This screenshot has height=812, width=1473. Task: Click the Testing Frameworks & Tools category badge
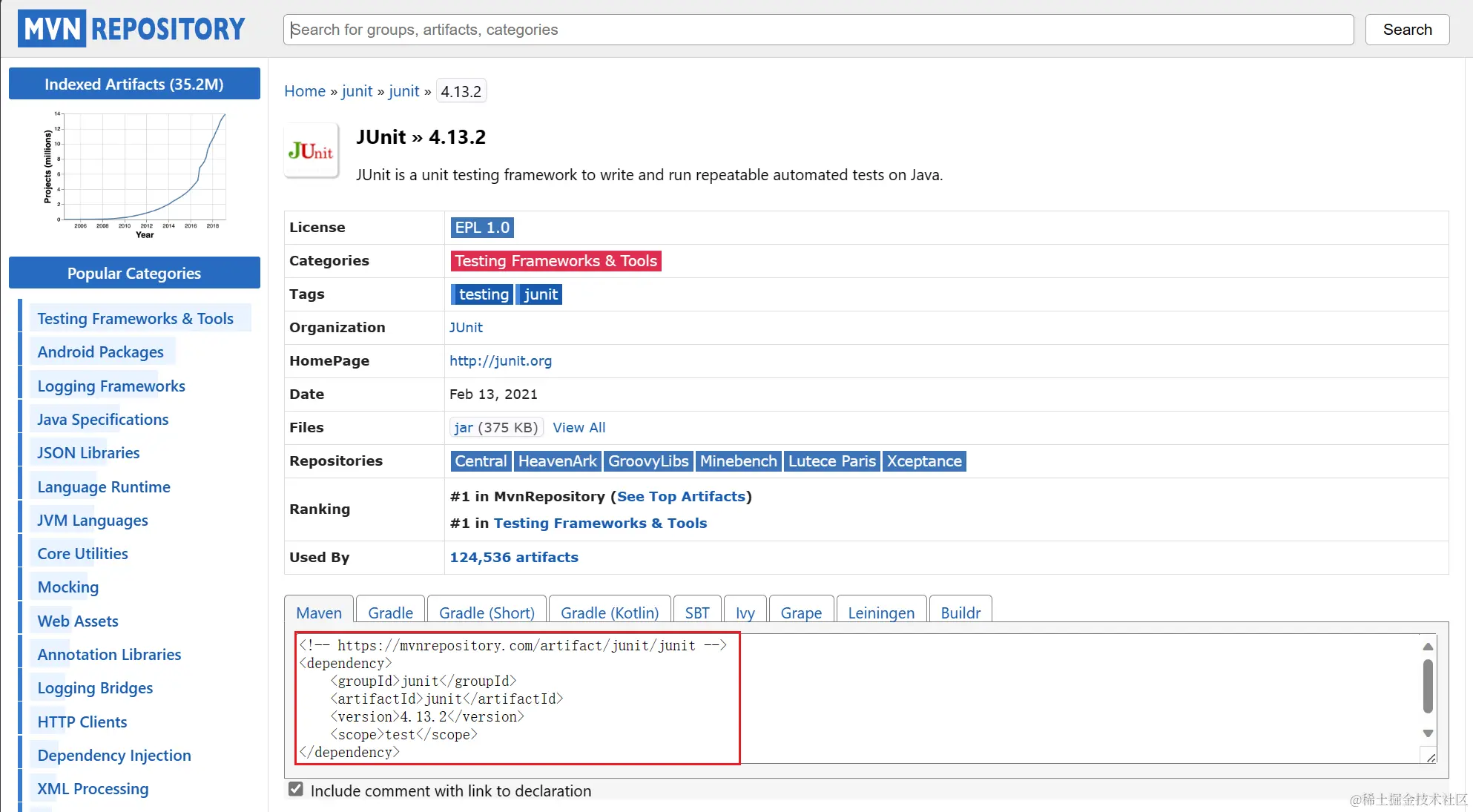556,261
